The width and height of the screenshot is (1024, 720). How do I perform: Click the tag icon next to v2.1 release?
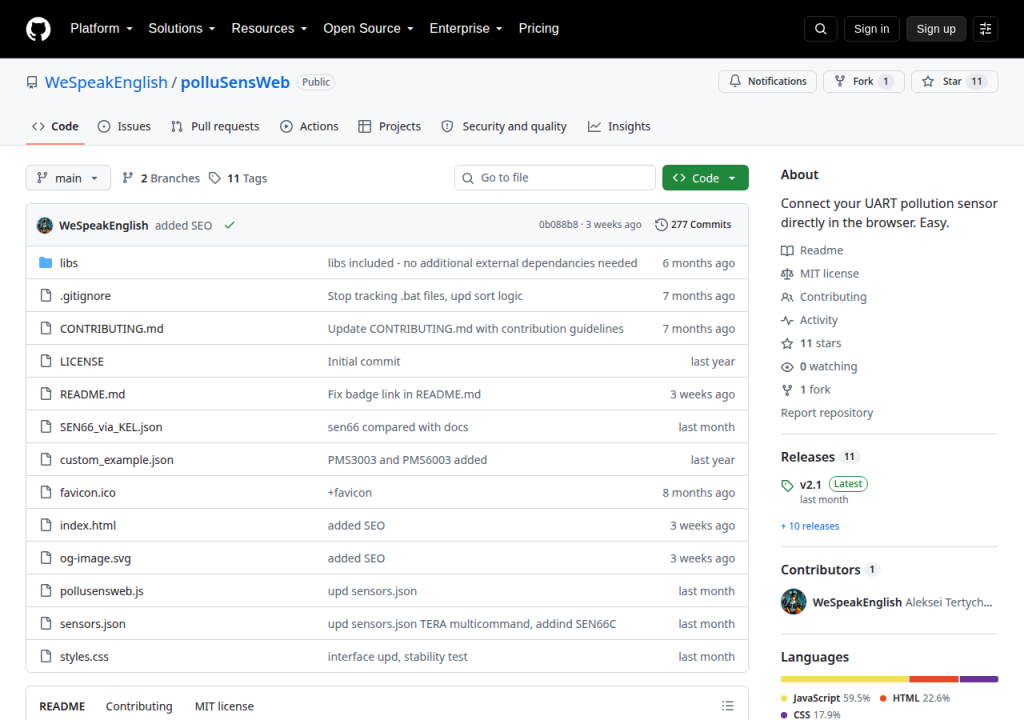point(787,485)
